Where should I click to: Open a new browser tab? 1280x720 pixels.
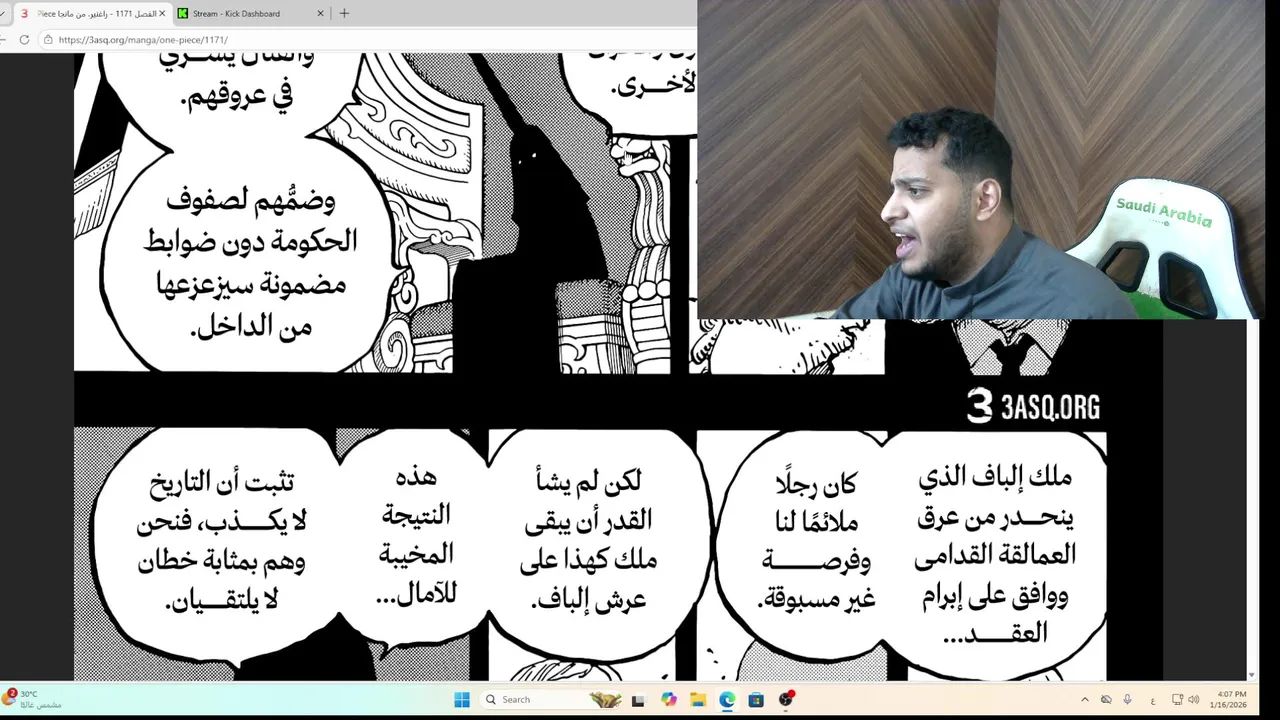coord(344,13)
